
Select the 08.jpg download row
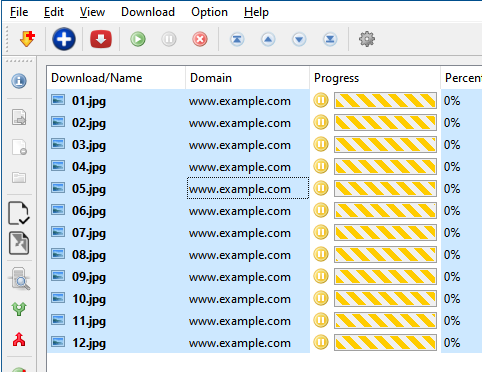tap(265, 254)
